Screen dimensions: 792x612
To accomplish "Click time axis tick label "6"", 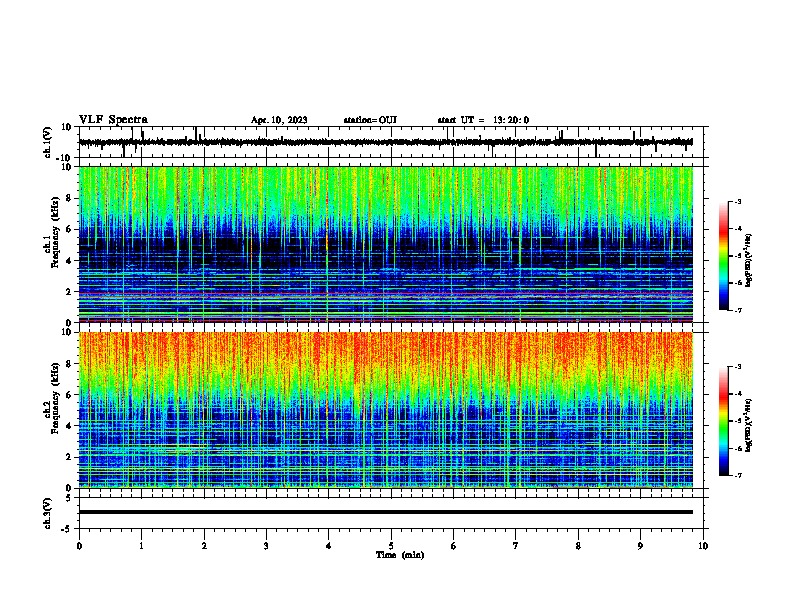I will pos(453,546).
